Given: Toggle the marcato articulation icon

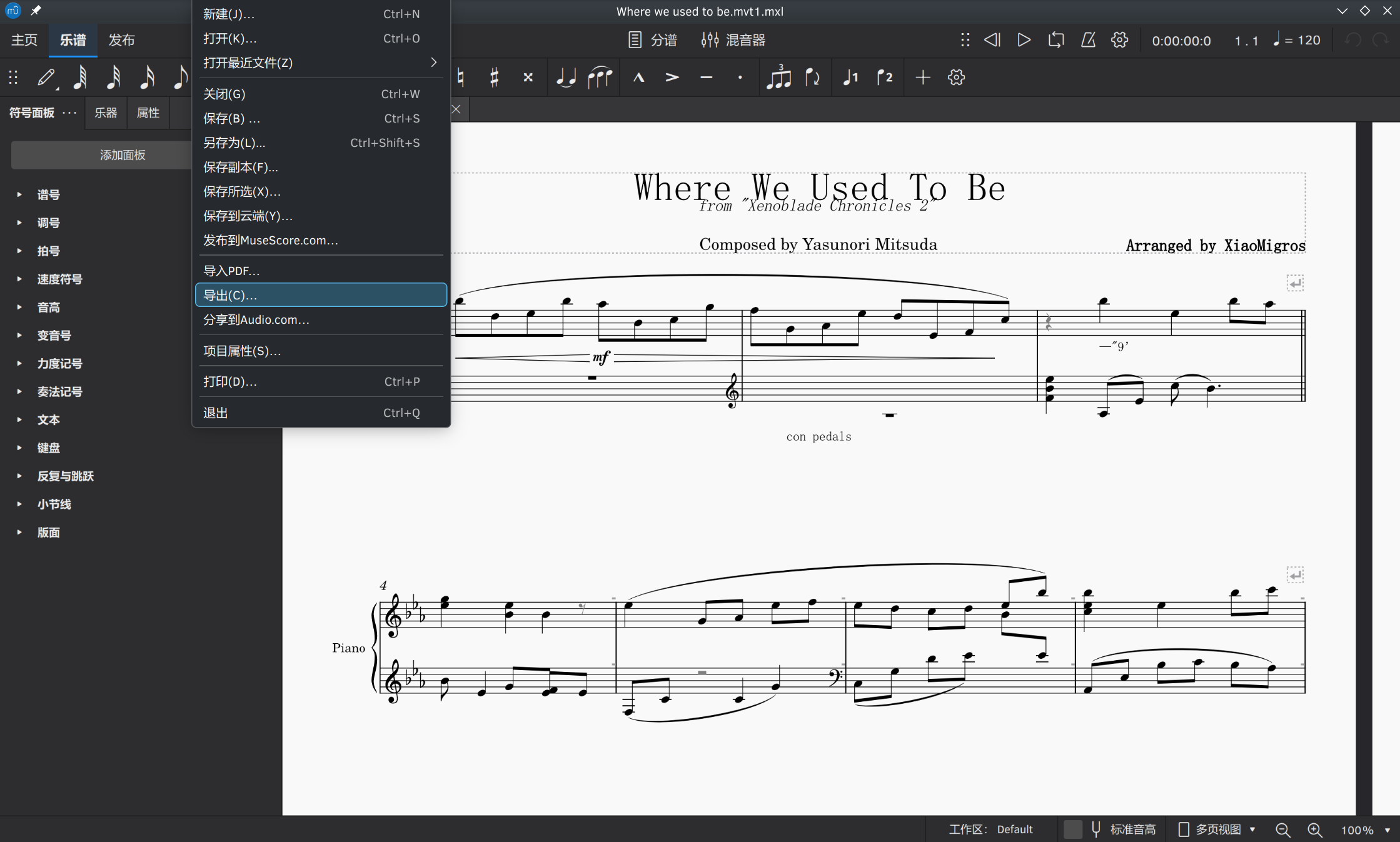Looking at the screenshot, I should (638, 77).
